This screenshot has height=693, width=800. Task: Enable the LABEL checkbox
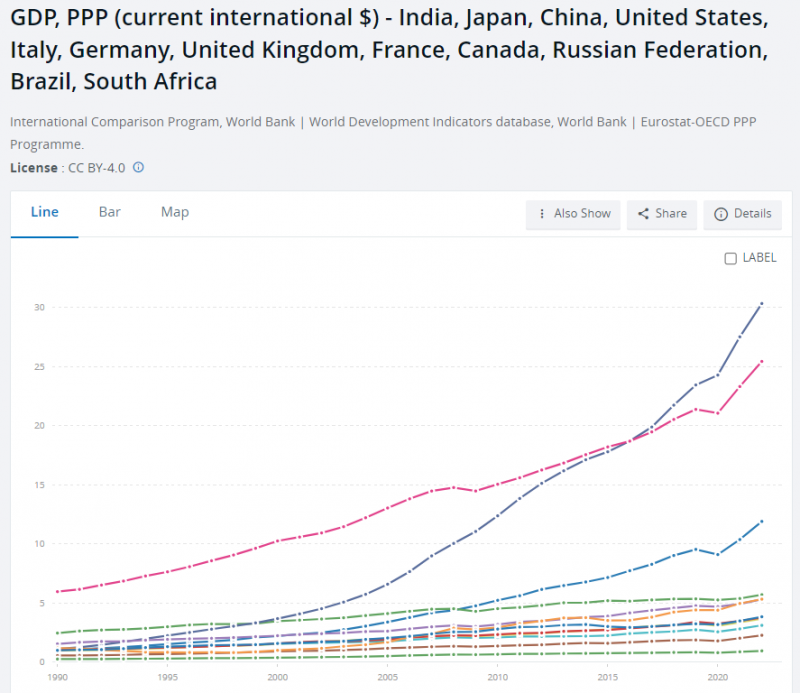pos(730,258)
